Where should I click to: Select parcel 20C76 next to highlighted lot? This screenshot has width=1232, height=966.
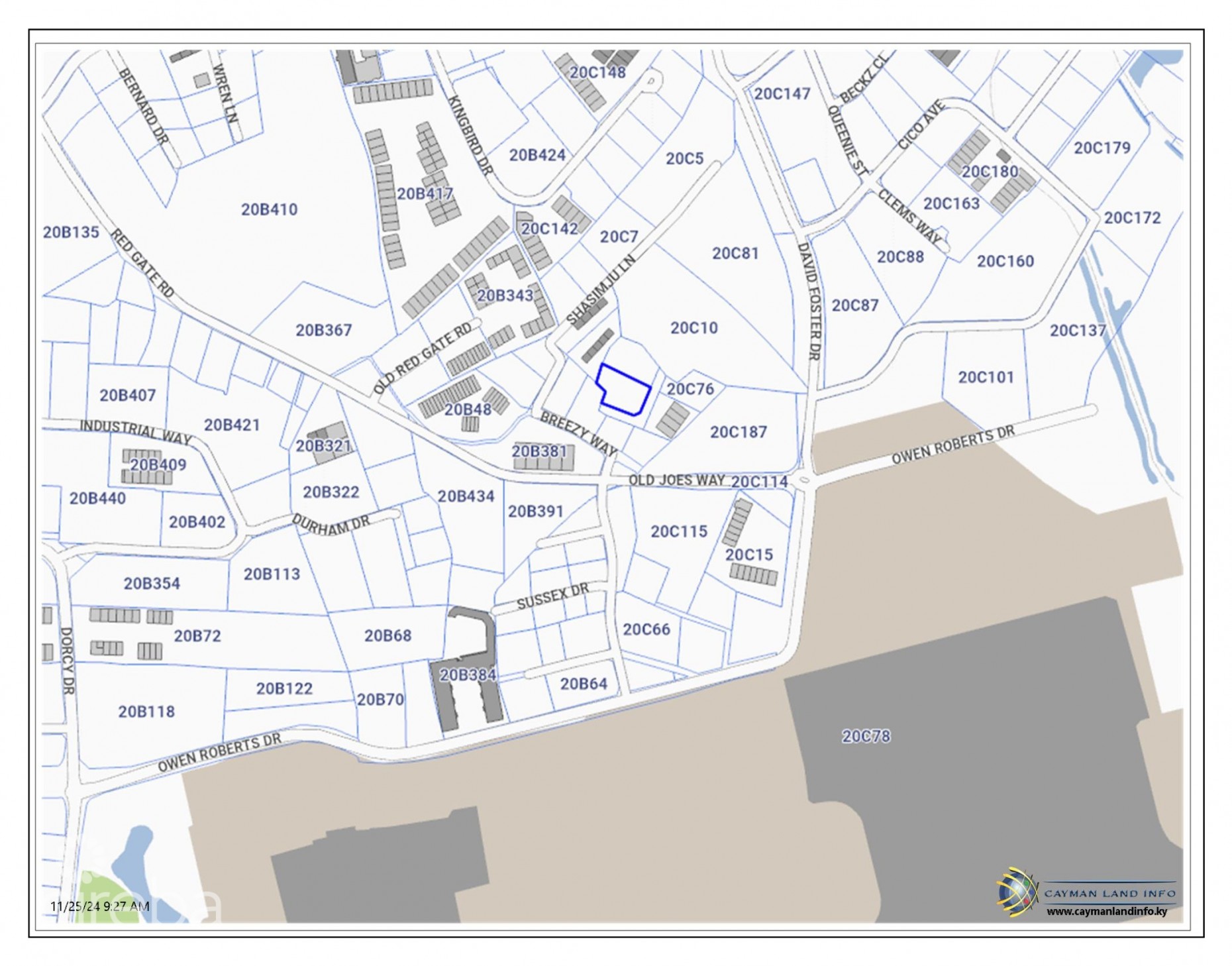690,389
